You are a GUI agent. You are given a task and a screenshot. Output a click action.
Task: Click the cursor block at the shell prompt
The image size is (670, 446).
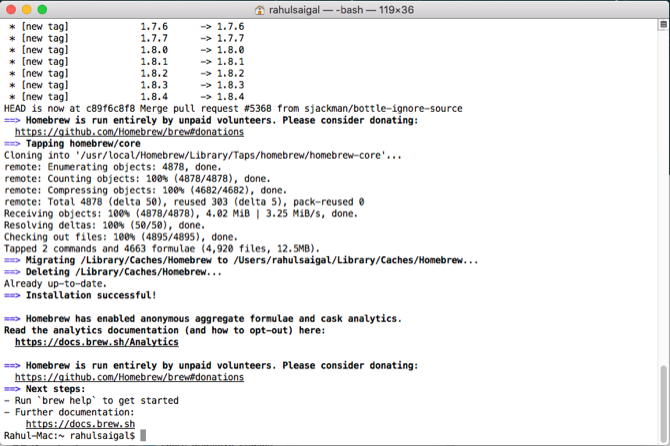click(144, 436)
